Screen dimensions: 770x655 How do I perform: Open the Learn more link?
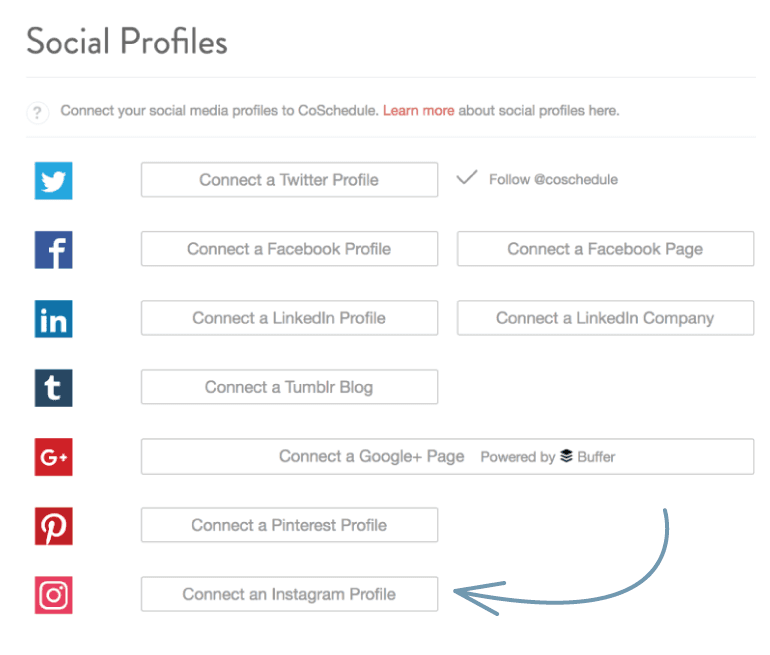pyautogui.click(x=418, y=111)
